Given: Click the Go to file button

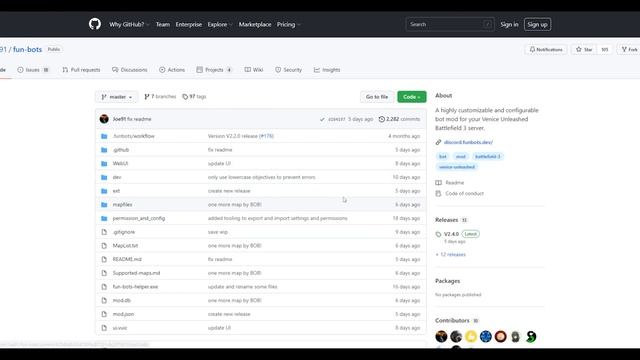Looking at the screenshot, I should pyautogui.click(x=377, y=97).
